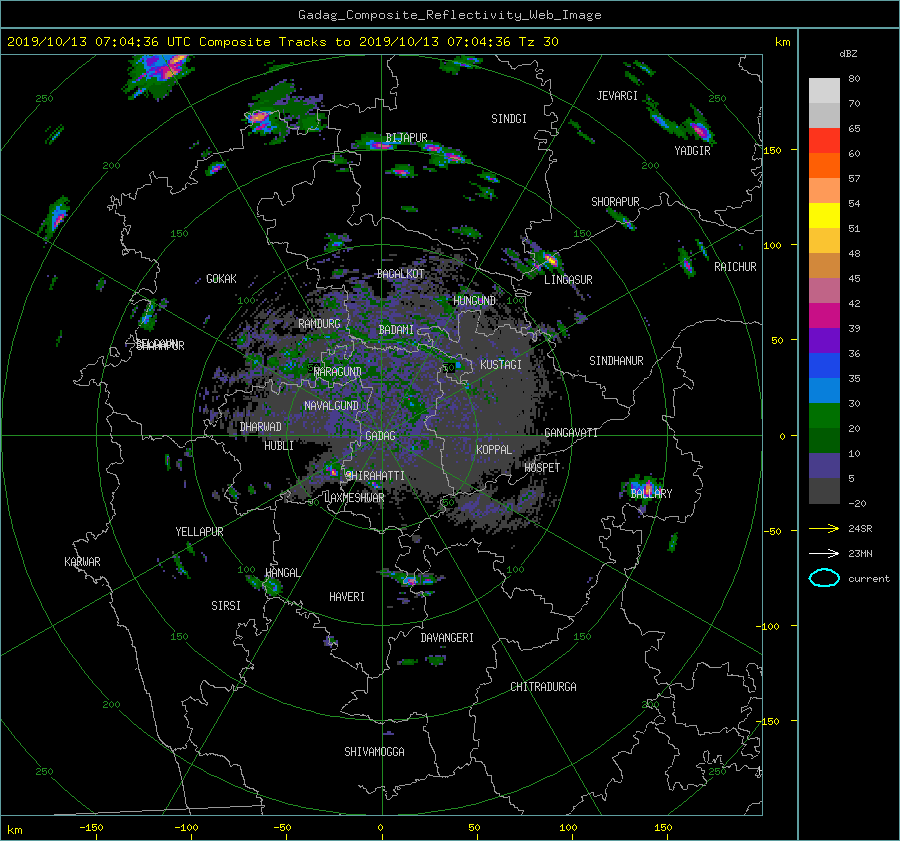This screenshot has height=841, width=900.
Task: Click the BALLARY city label
Action: [x=651, y=493]
